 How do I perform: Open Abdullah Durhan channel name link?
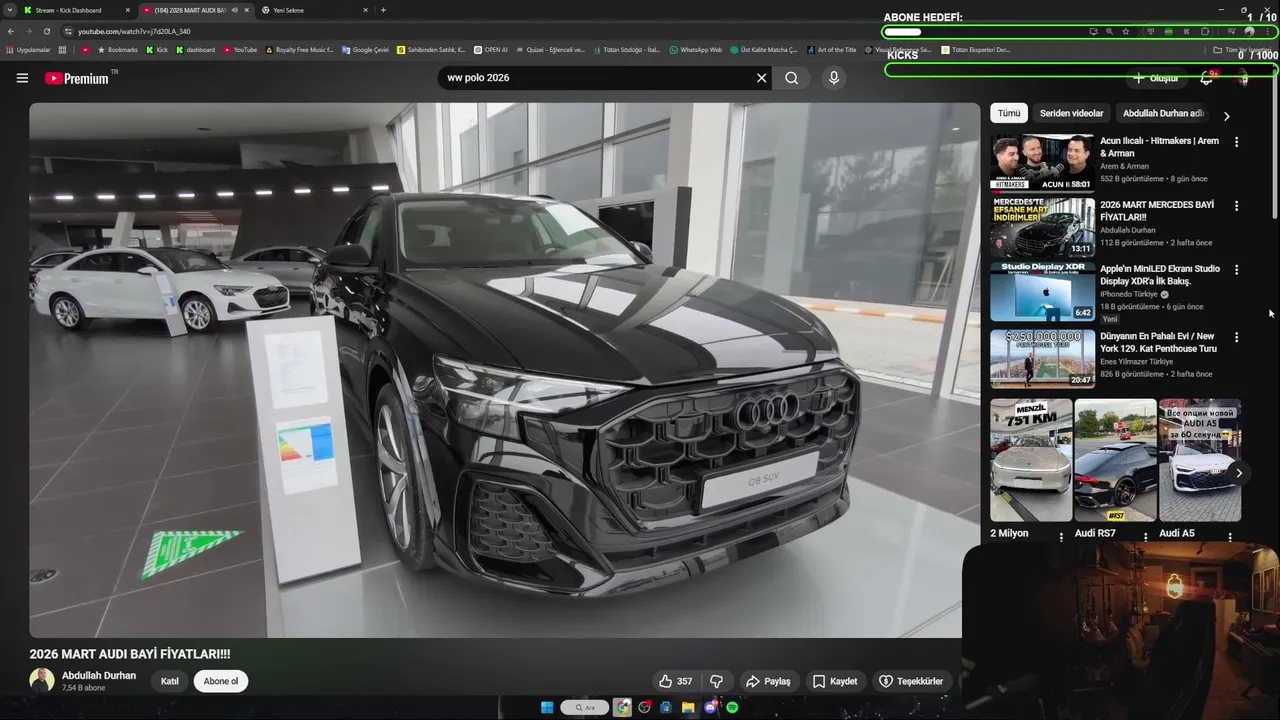click(99, 675)
